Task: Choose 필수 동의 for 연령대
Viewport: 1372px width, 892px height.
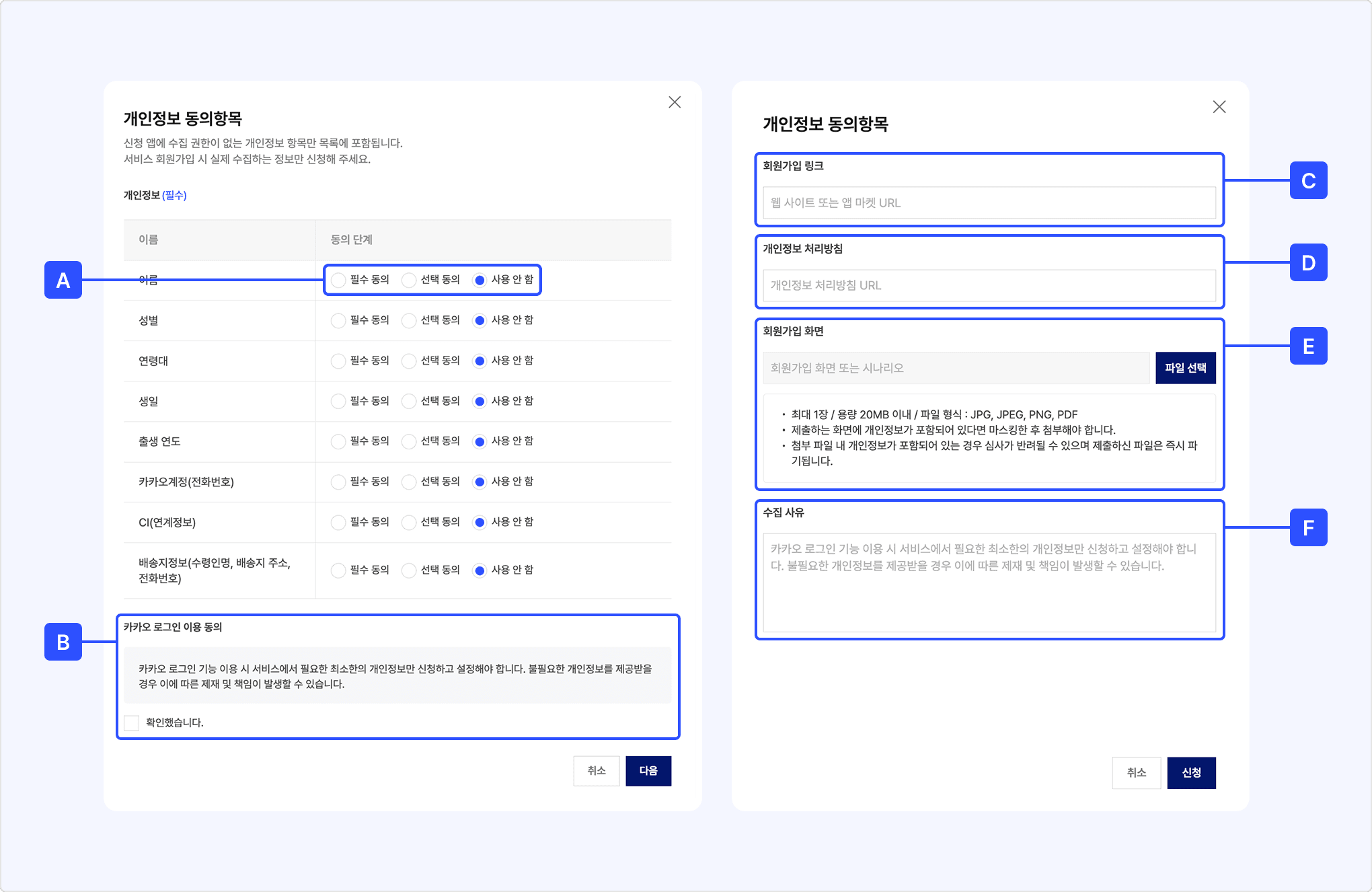Action: pyautogui.click(x=338, y=361)
